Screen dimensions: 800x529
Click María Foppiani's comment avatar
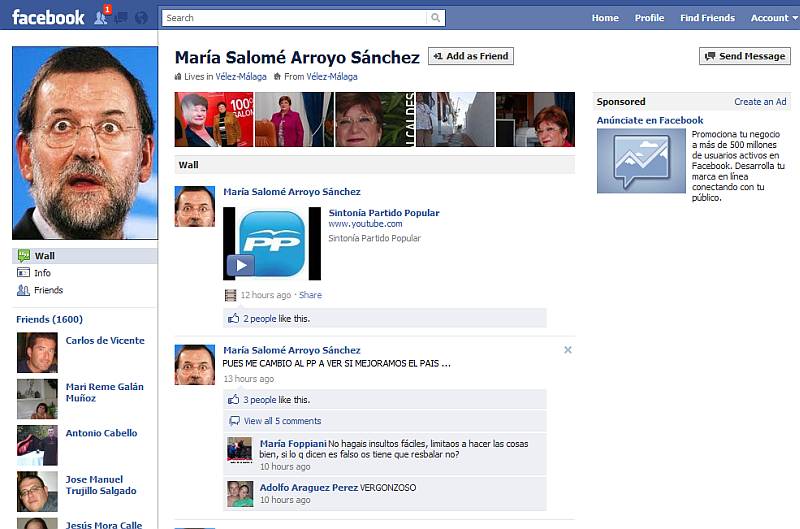(240, 449)
